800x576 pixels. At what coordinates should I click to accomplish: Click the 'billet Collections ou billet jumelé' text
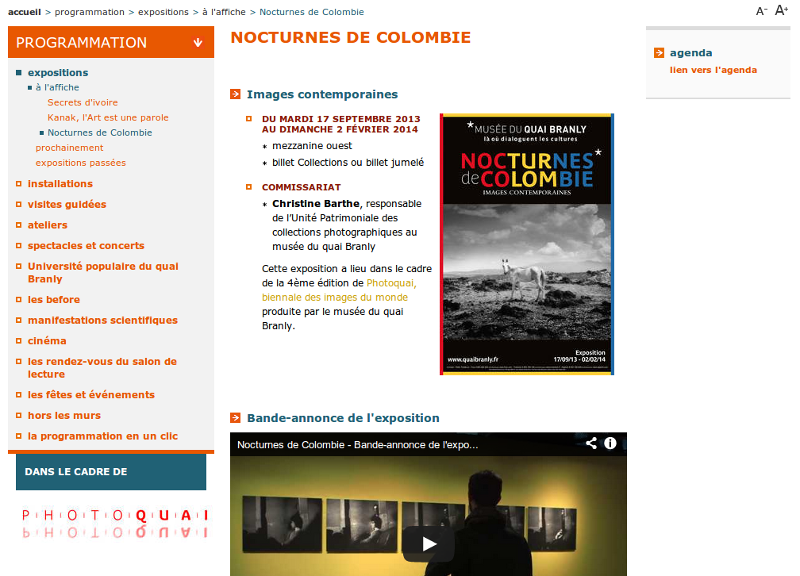tap(348, 163)
